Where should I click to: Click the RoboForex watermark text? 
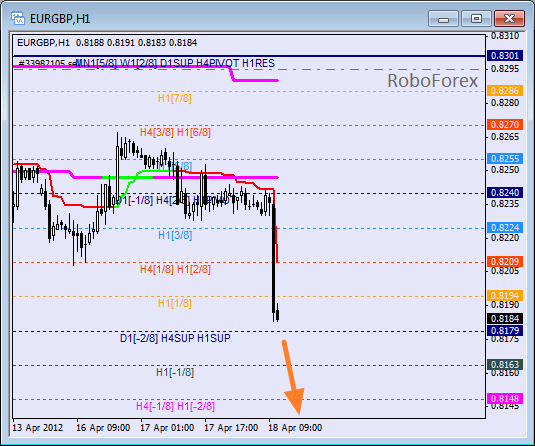[x=433, y=81]
